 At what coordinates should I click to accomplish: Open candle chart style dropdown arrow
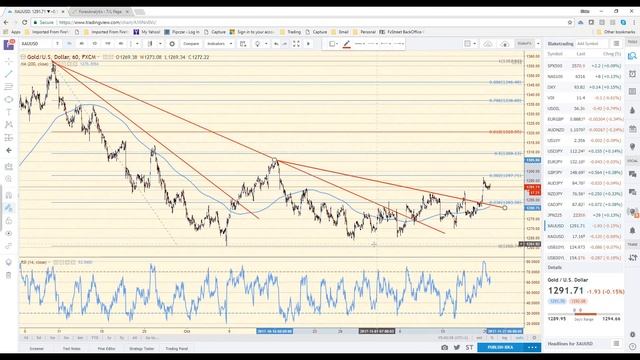pyautogui.click(x=160, y=44)
